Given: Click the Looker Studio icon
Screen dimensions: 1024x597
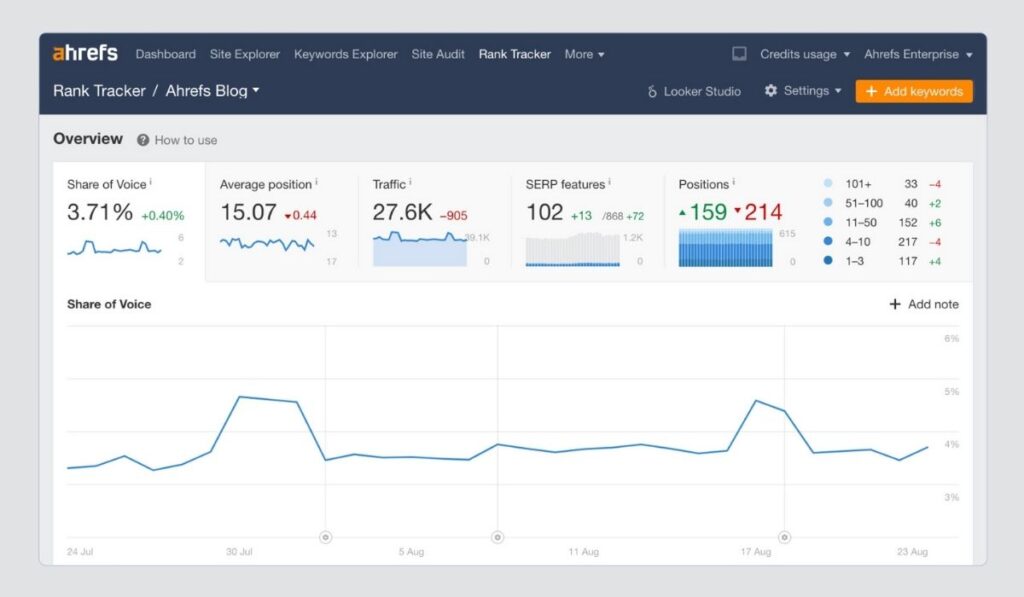Looking at the screenshot, I should (x=652, y=91).
